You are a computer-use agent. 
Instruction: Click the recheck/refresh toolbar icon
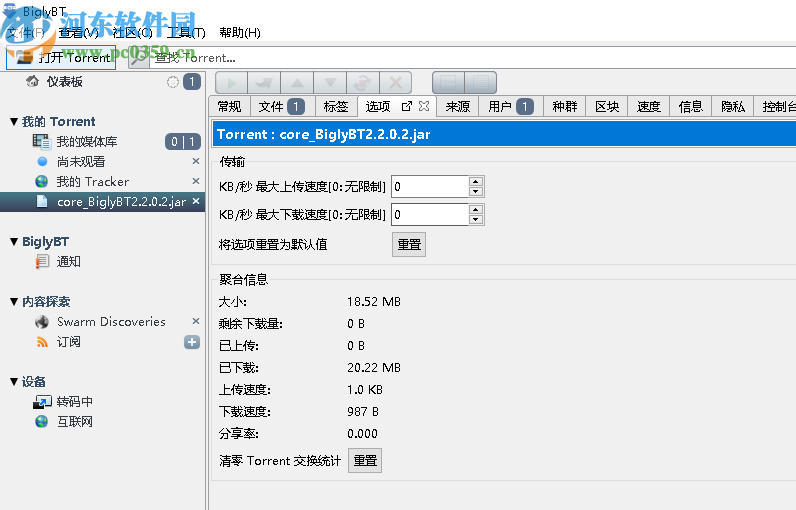click(x=362, y=82)
